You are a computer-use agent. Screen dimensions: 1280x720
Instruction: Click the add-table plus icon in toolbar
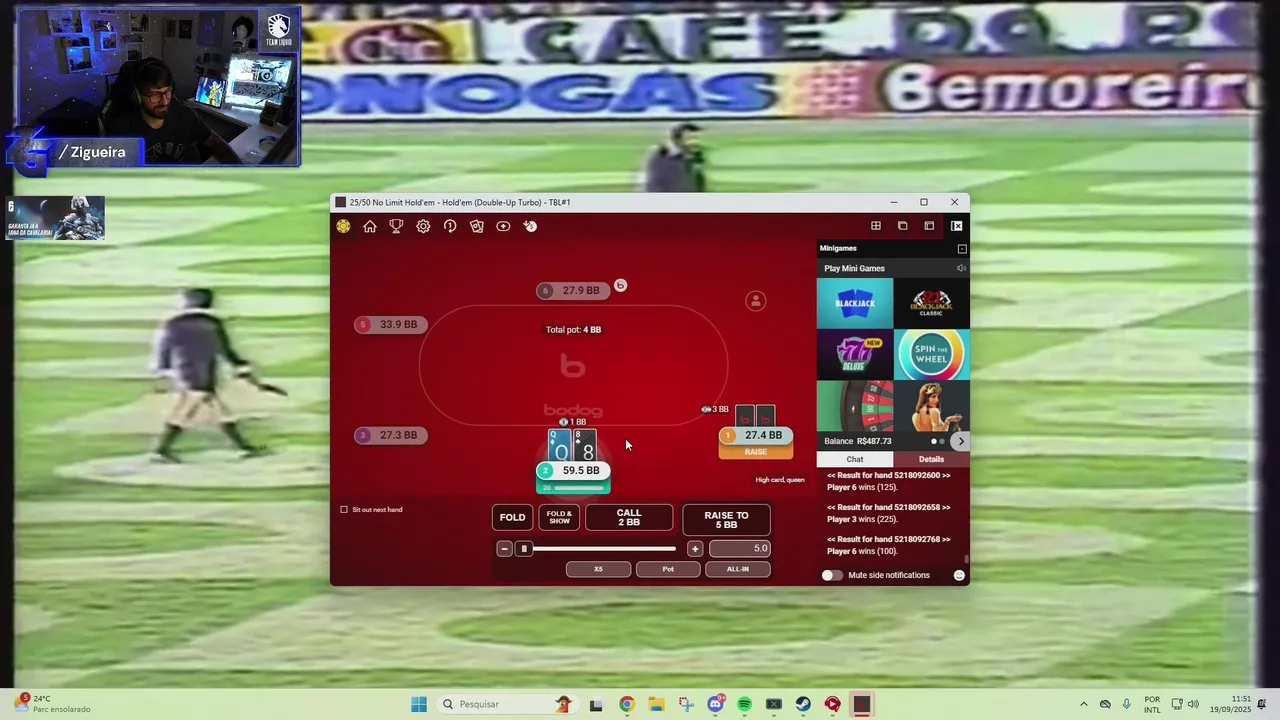(503, 226)
